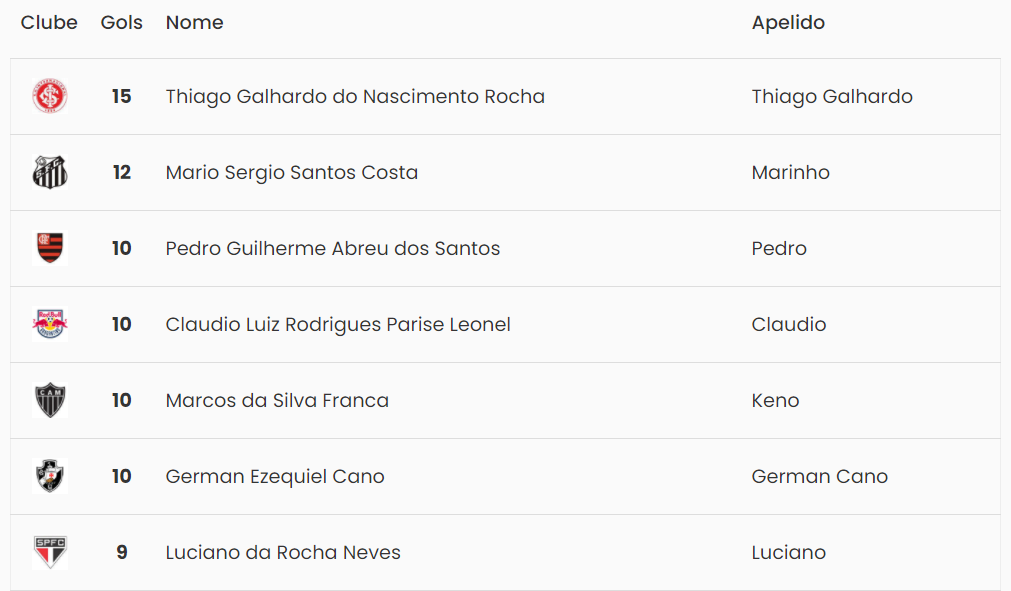Sort by the Gols column header

coord(121,22)
